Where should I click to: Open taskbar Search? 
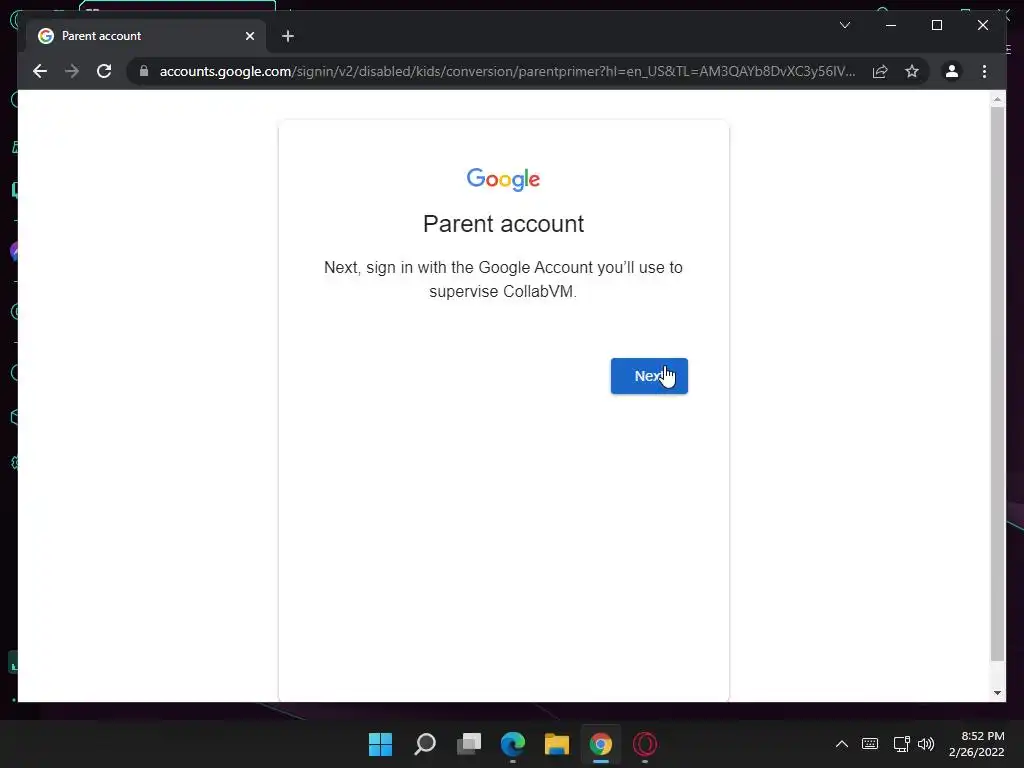coord(424,744)
